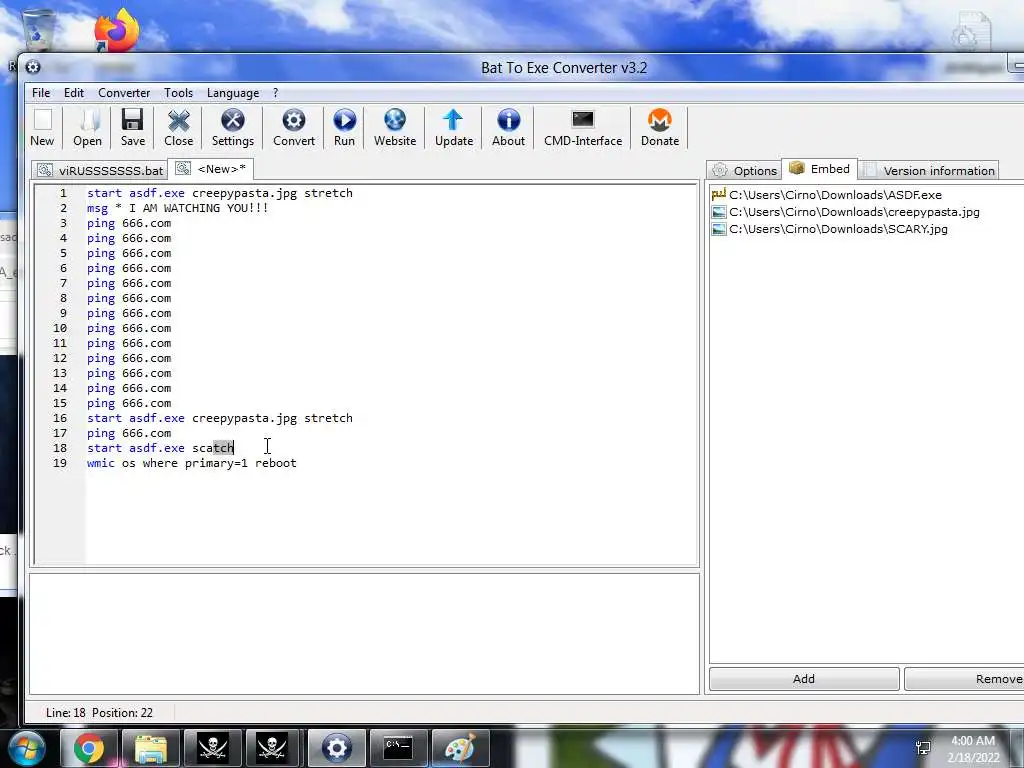Open the Recycle Bin desktop icon

(39, 31)
